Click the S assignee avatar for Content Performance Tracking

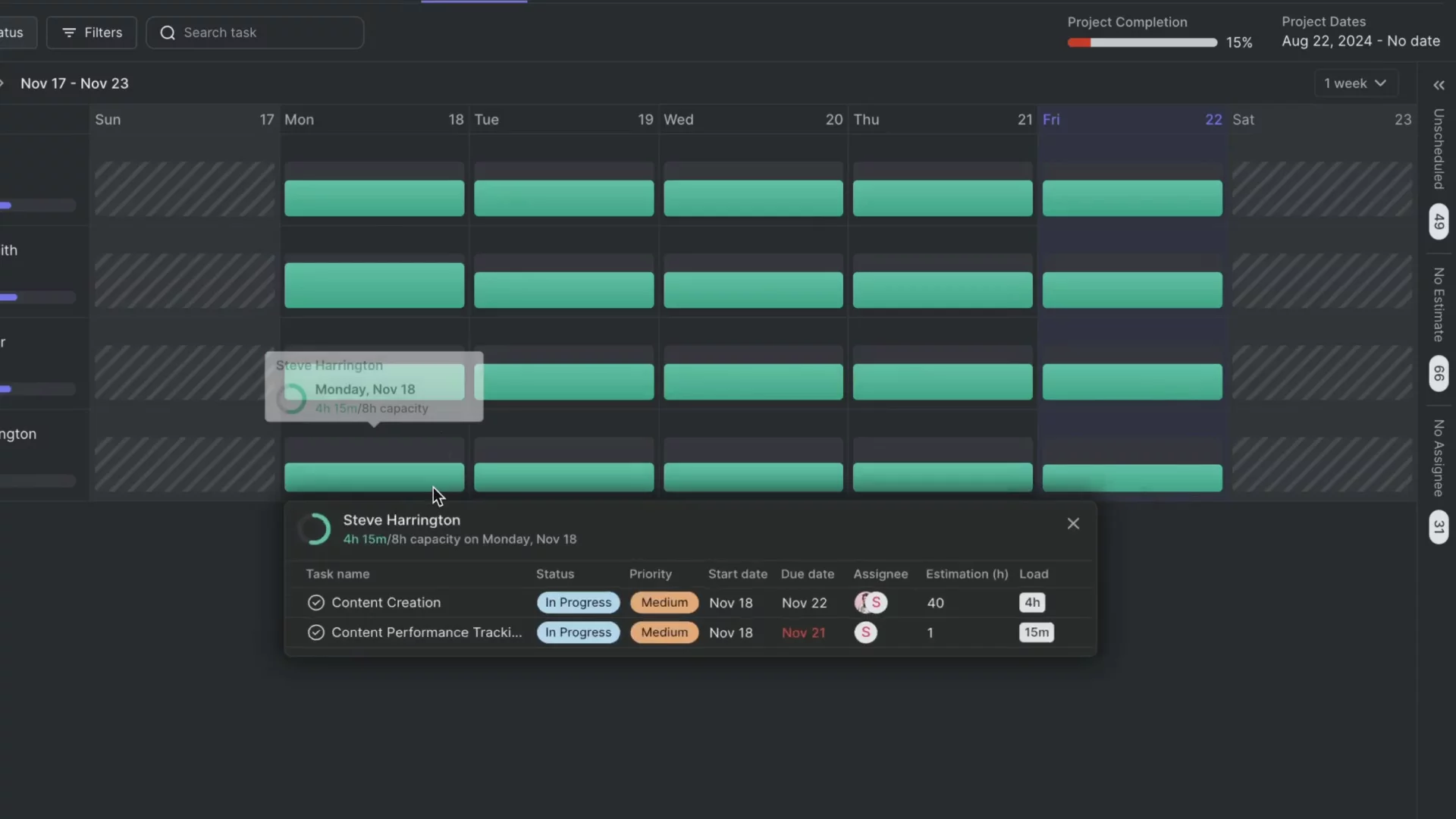(x=865, y=632)
